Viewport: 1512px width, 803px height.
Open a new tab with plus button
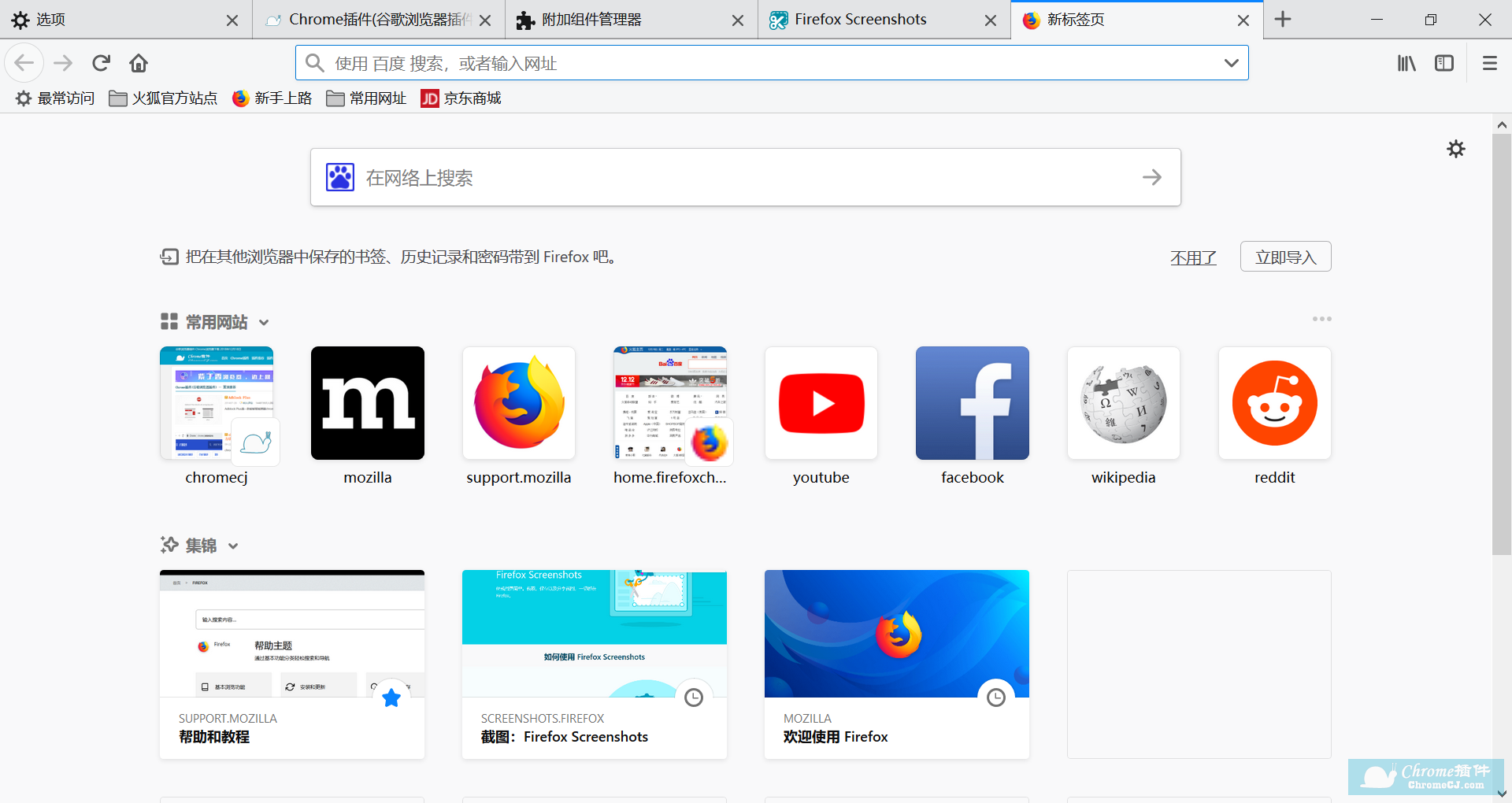click(1283, 19)
